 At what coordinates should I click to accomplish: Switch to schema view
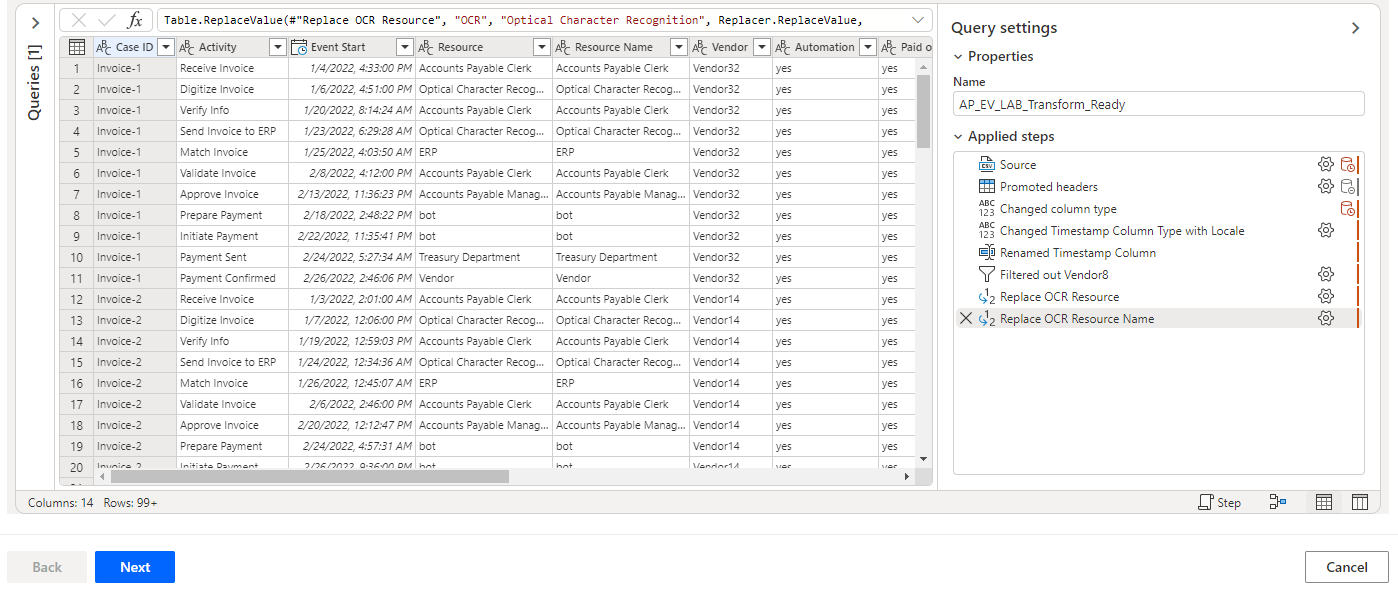click(x=1359, y=503)
